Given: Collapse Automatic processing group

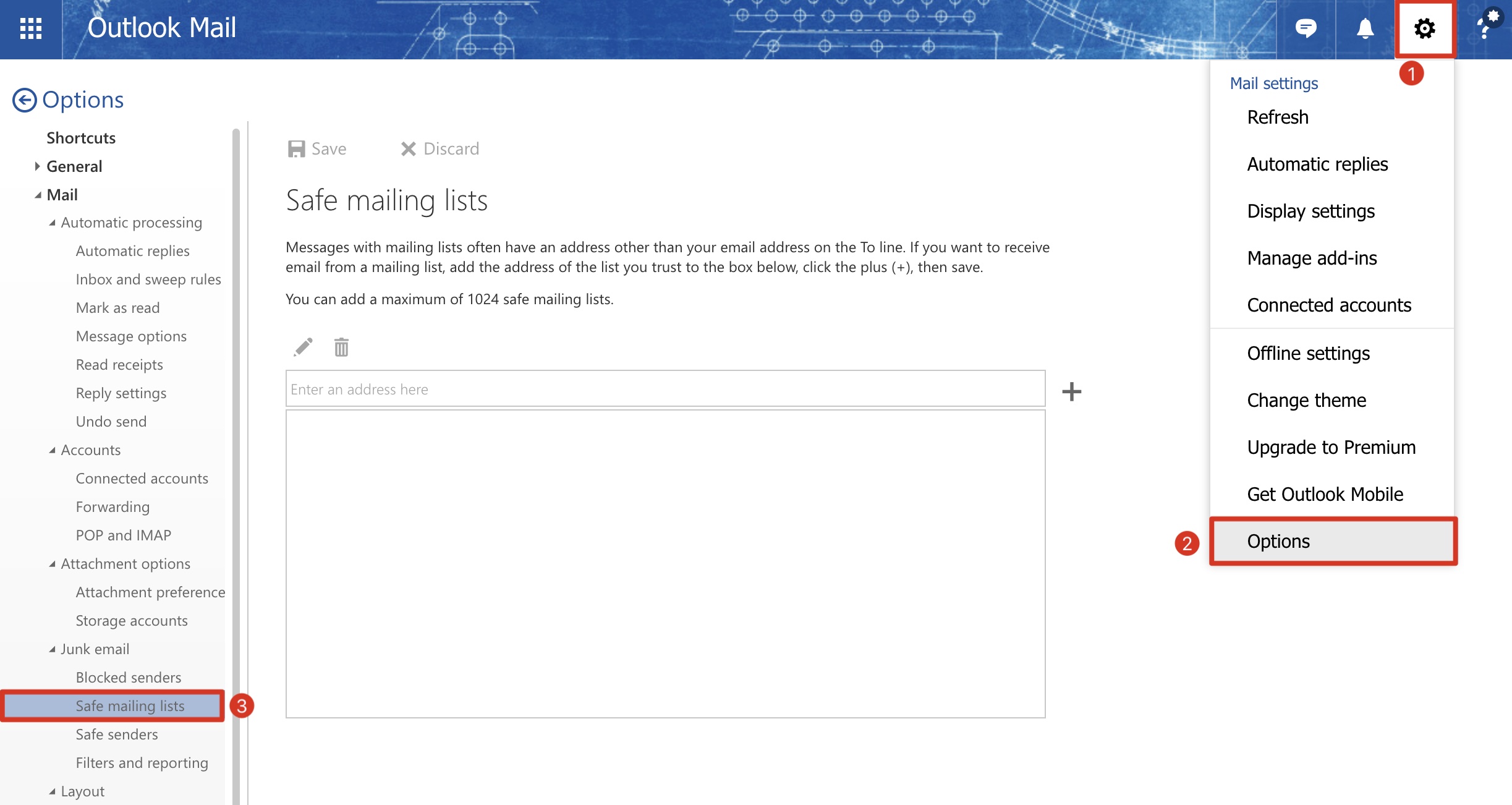Looking at the screenshot, I should click(x=53, y=223).
